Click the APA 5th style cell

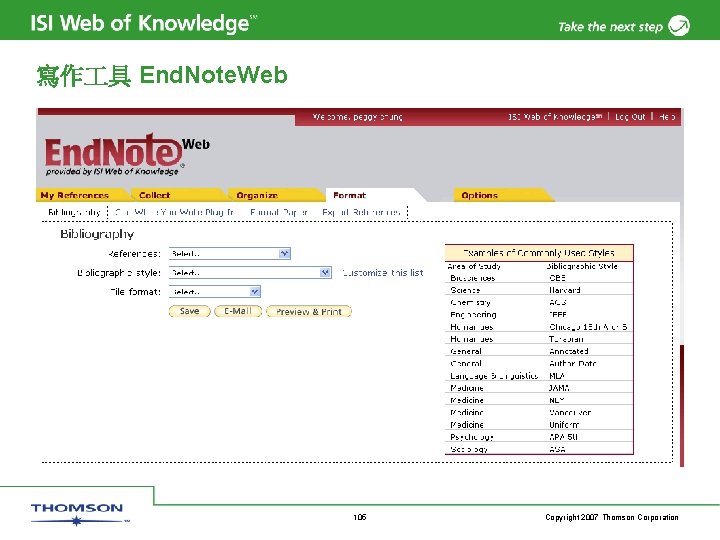click(x=563, y=437)
